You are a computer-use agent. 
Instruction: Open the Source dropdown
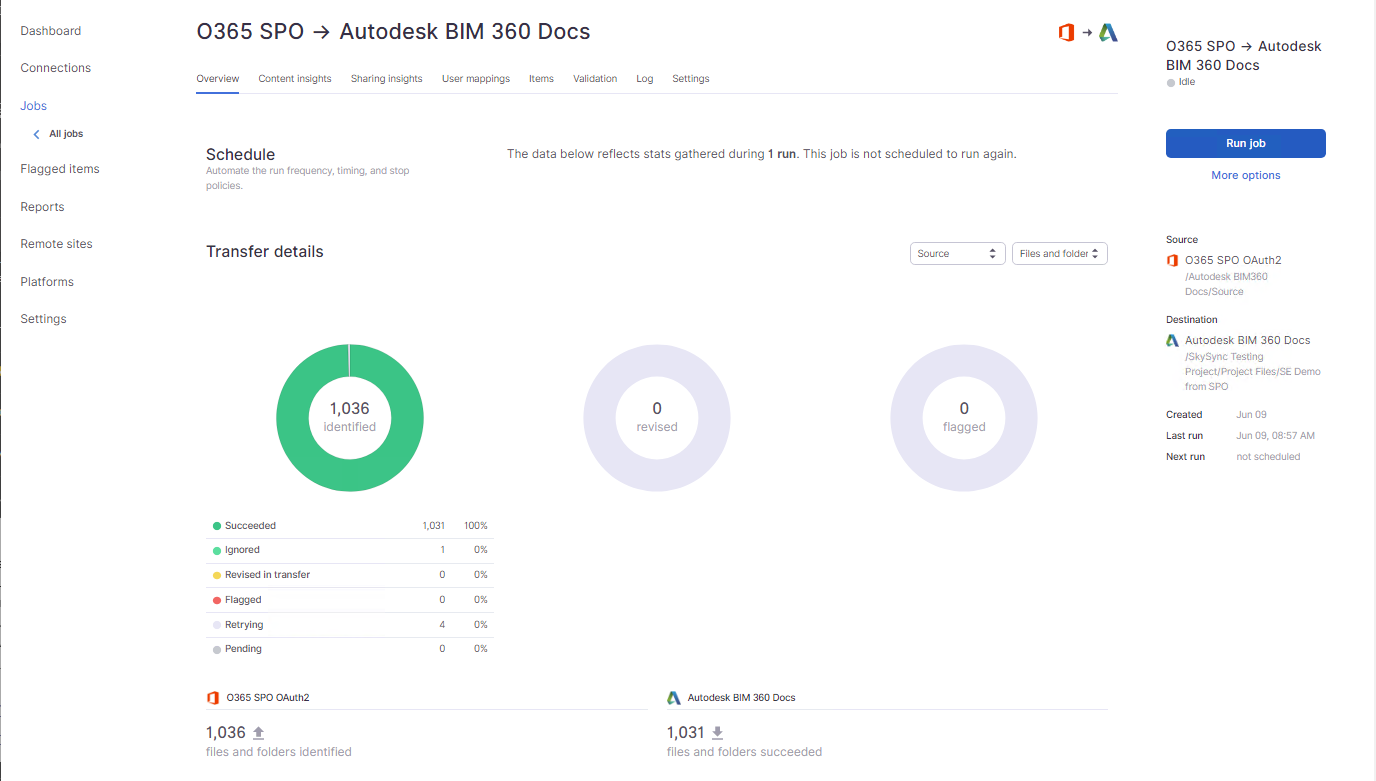(958, 254)
